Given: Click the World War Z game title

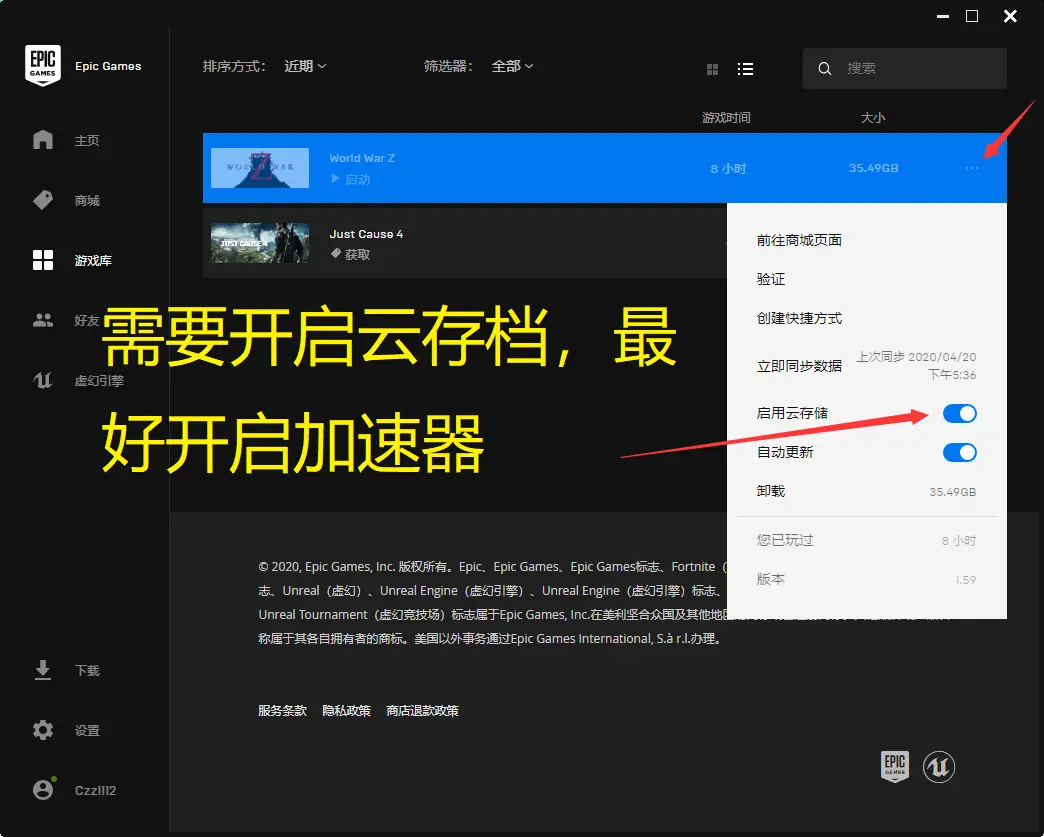Looking at the screenshot, I should coord(362,158).
